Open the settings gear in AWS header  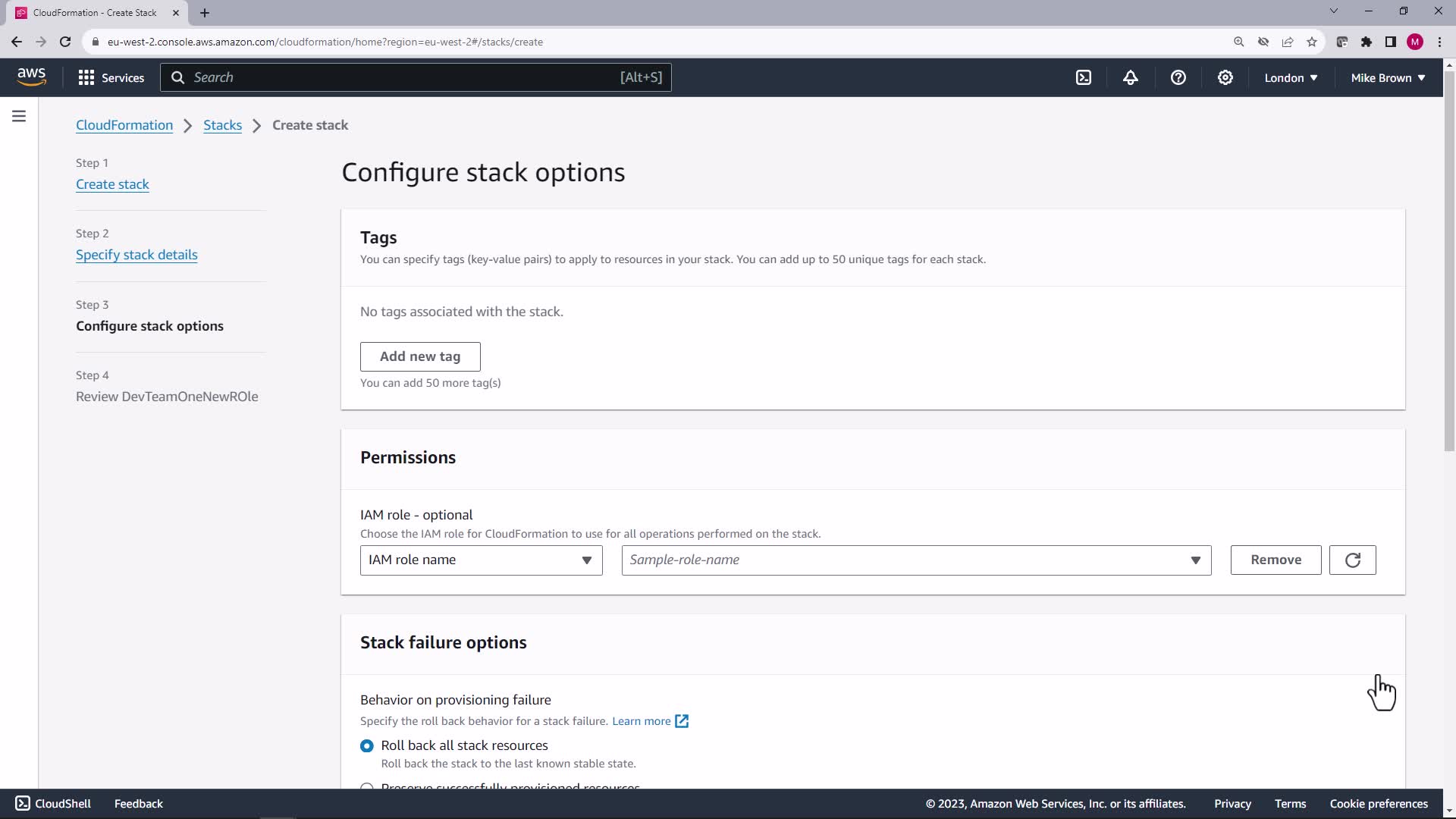1225,77
